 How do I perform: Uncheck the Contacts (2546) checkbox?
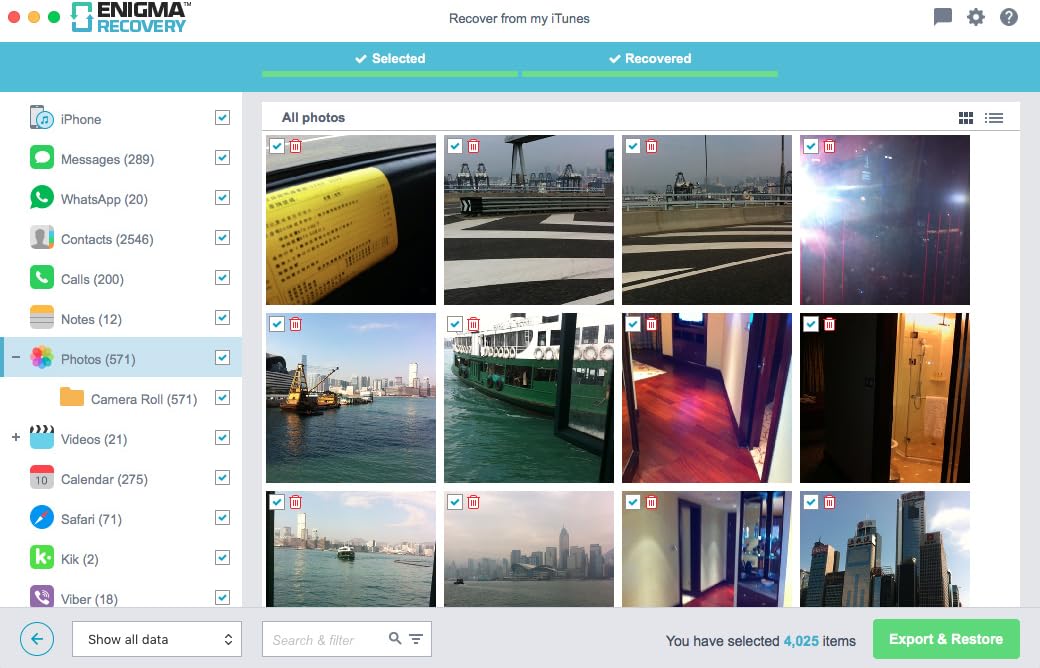[222, 237]
